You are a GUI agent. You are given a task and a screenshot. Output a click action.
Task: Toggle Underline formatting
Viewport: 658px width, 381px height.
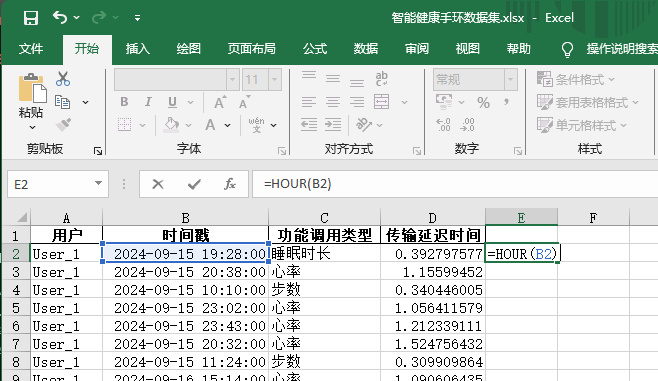[x=172, y=102]
